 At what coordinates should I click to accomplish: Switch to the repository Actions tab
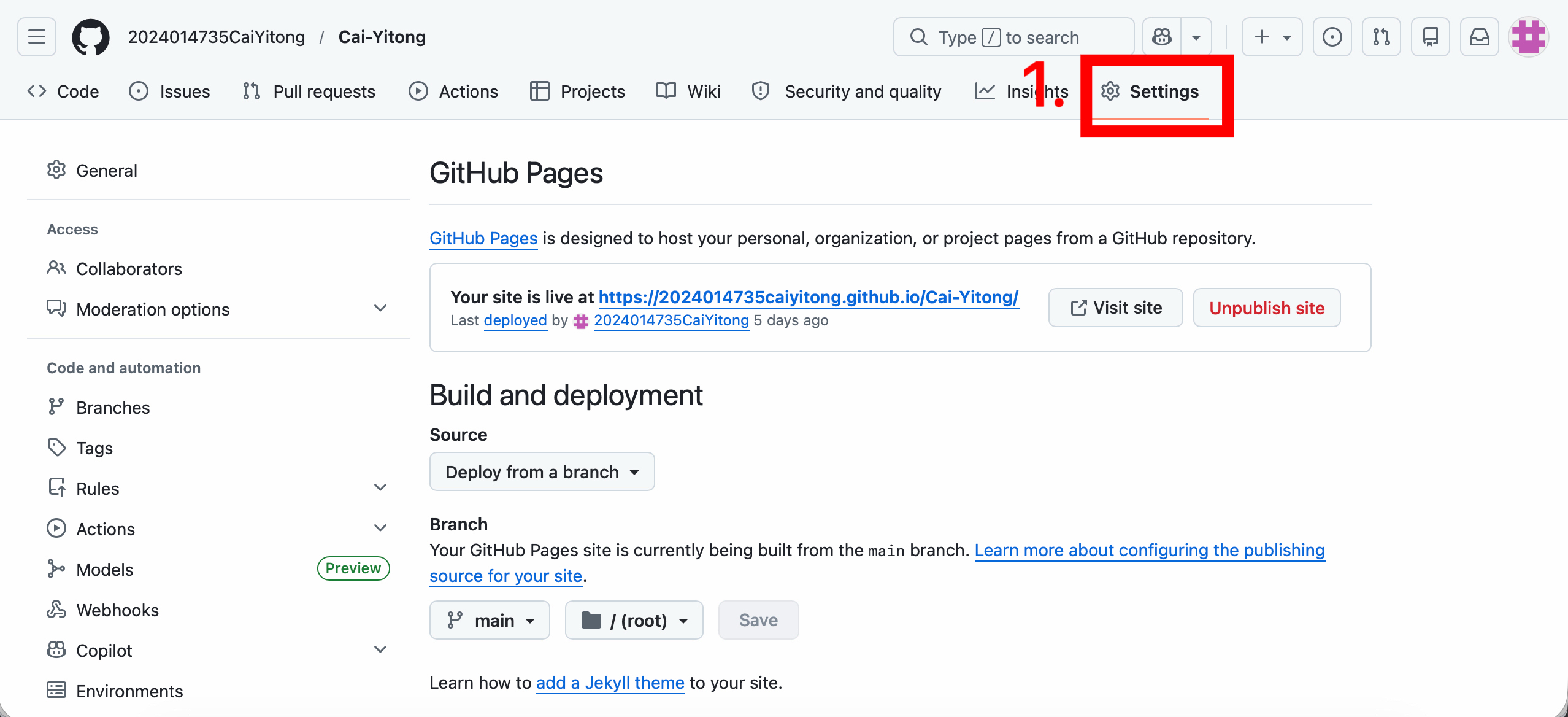[454, 91]
